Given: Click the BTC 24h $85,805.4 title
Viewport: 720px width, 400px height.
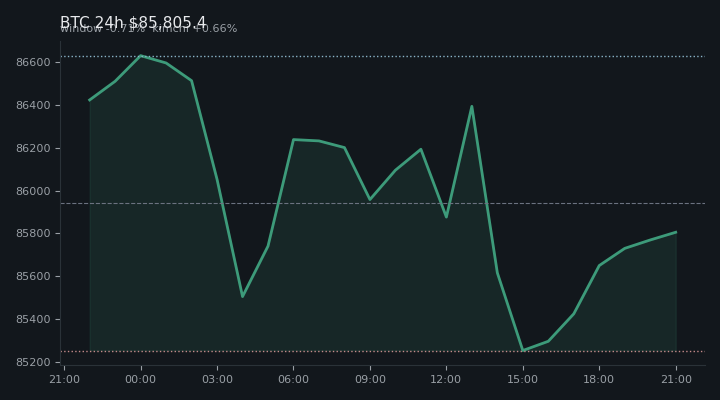Looking at the screenshot, I should pyautogui.click(x=133, y=22).
